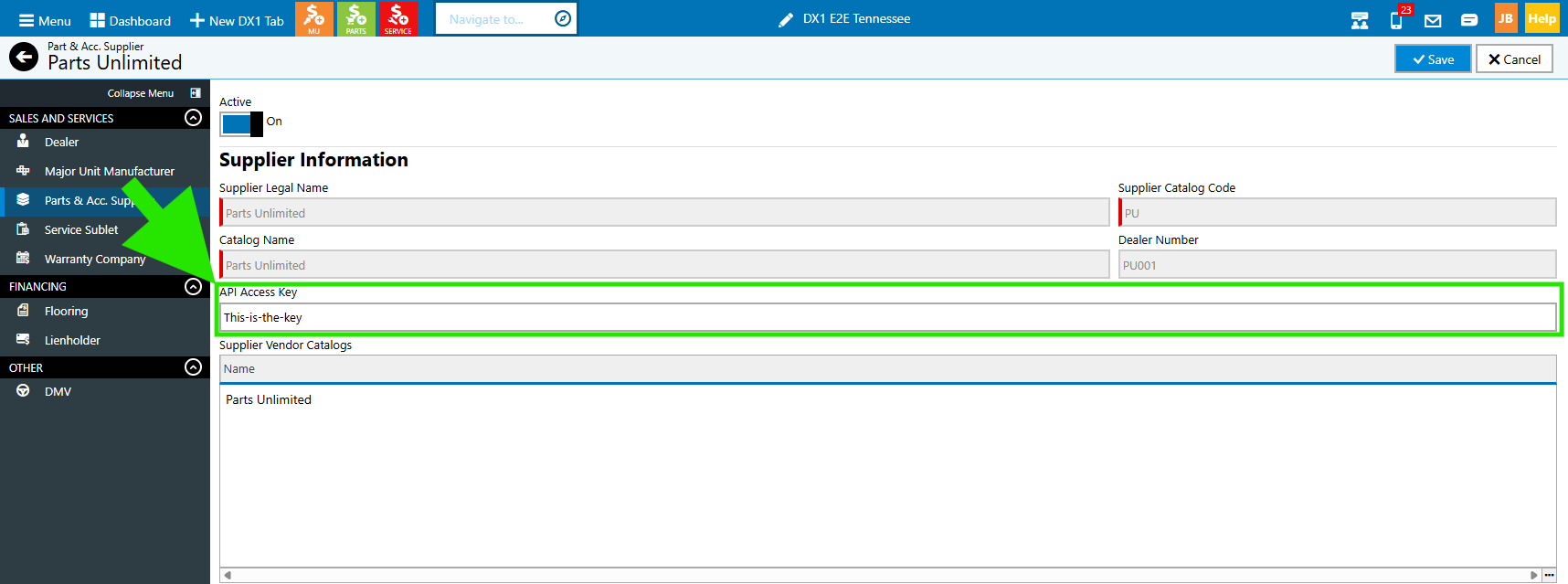Viewport: 1568px width, 584px height.
Task: Click the Service Sublet icon
Action: [x=23, y=228]
